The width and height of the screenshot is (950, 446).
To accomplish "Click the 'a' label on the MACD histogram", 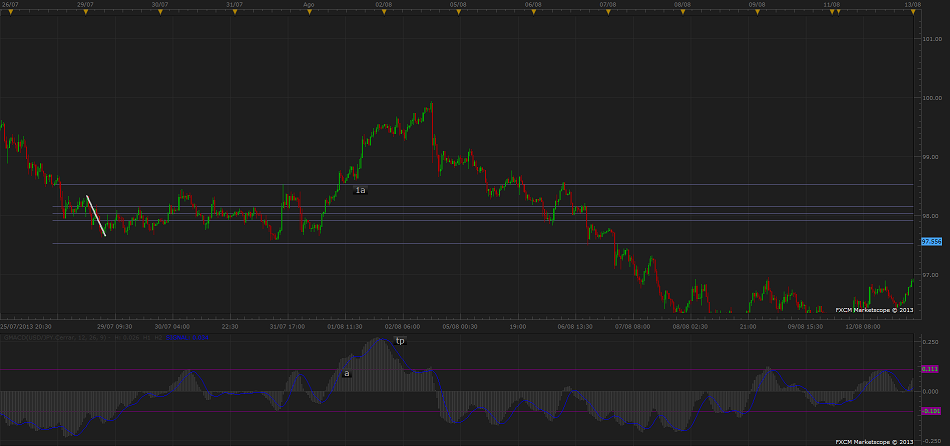I will pyautogui.click(x=347, y=373).
